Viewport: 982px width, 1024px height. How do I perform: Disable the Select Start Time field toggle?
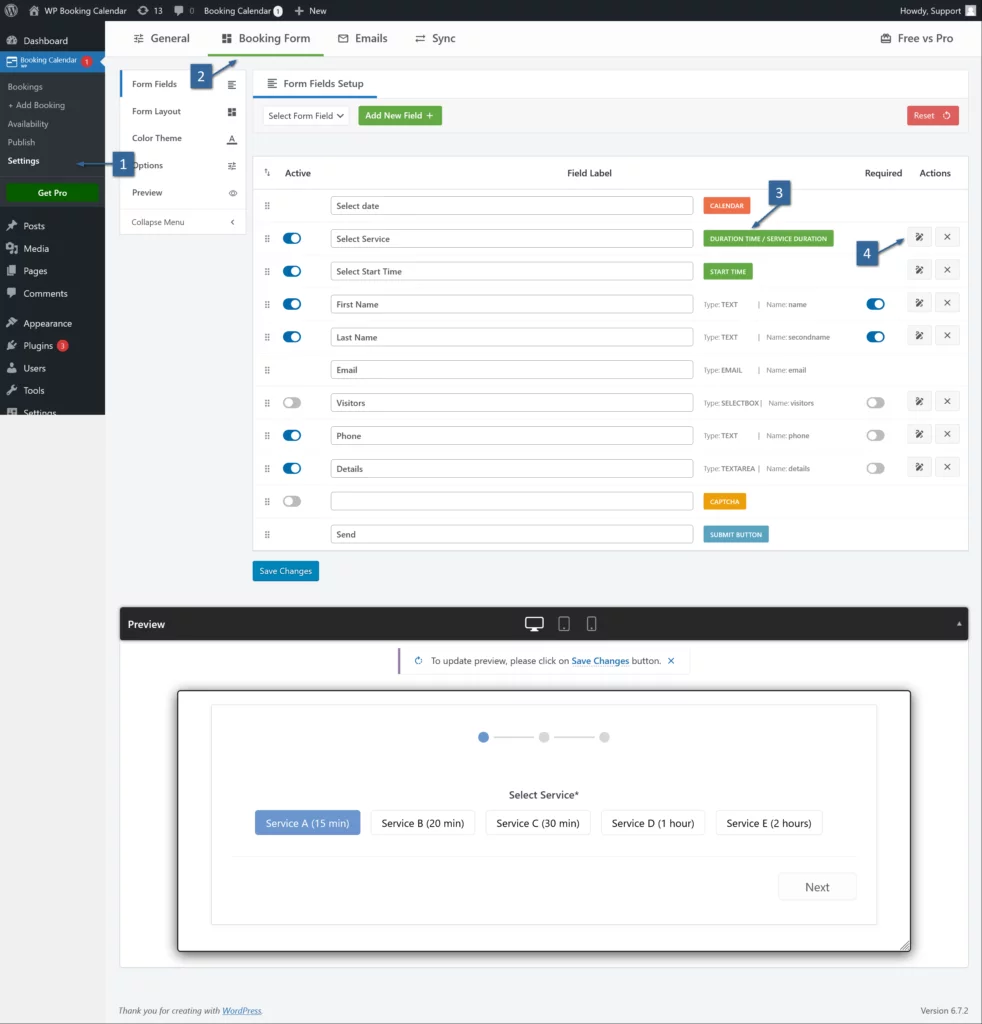(292, 271)
